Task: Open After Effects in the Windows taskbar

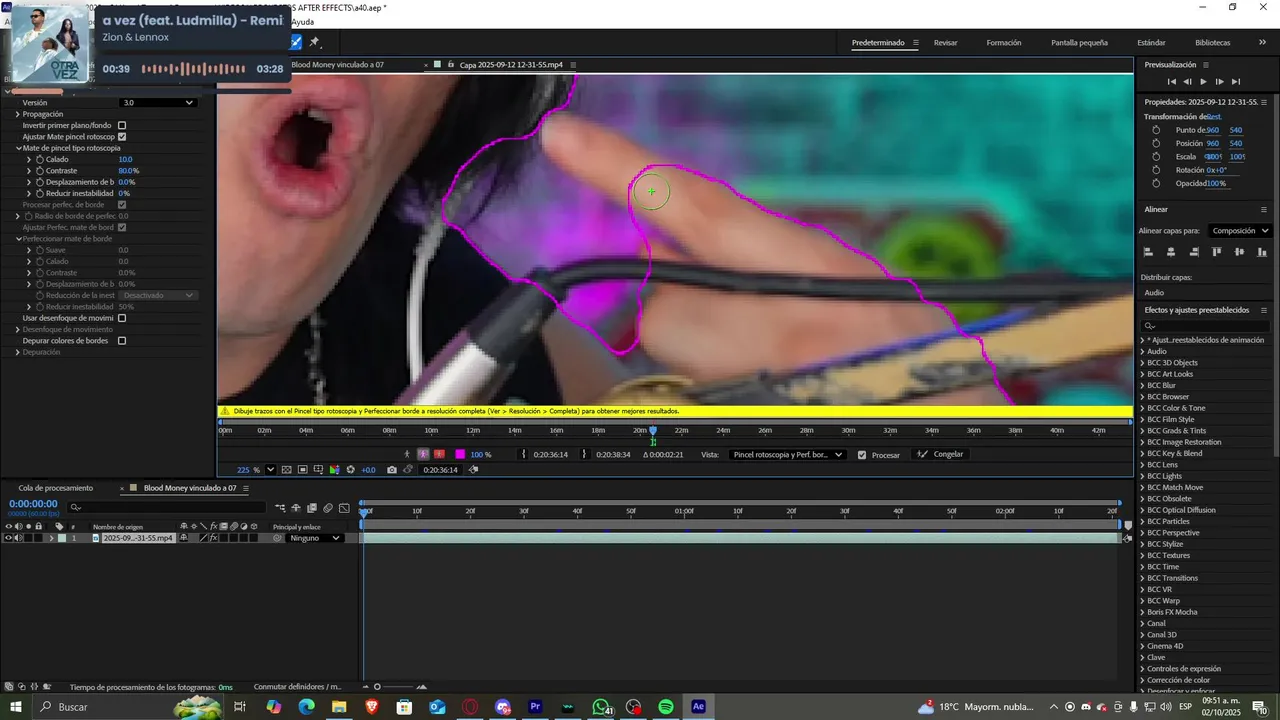Action: point(698,707)
